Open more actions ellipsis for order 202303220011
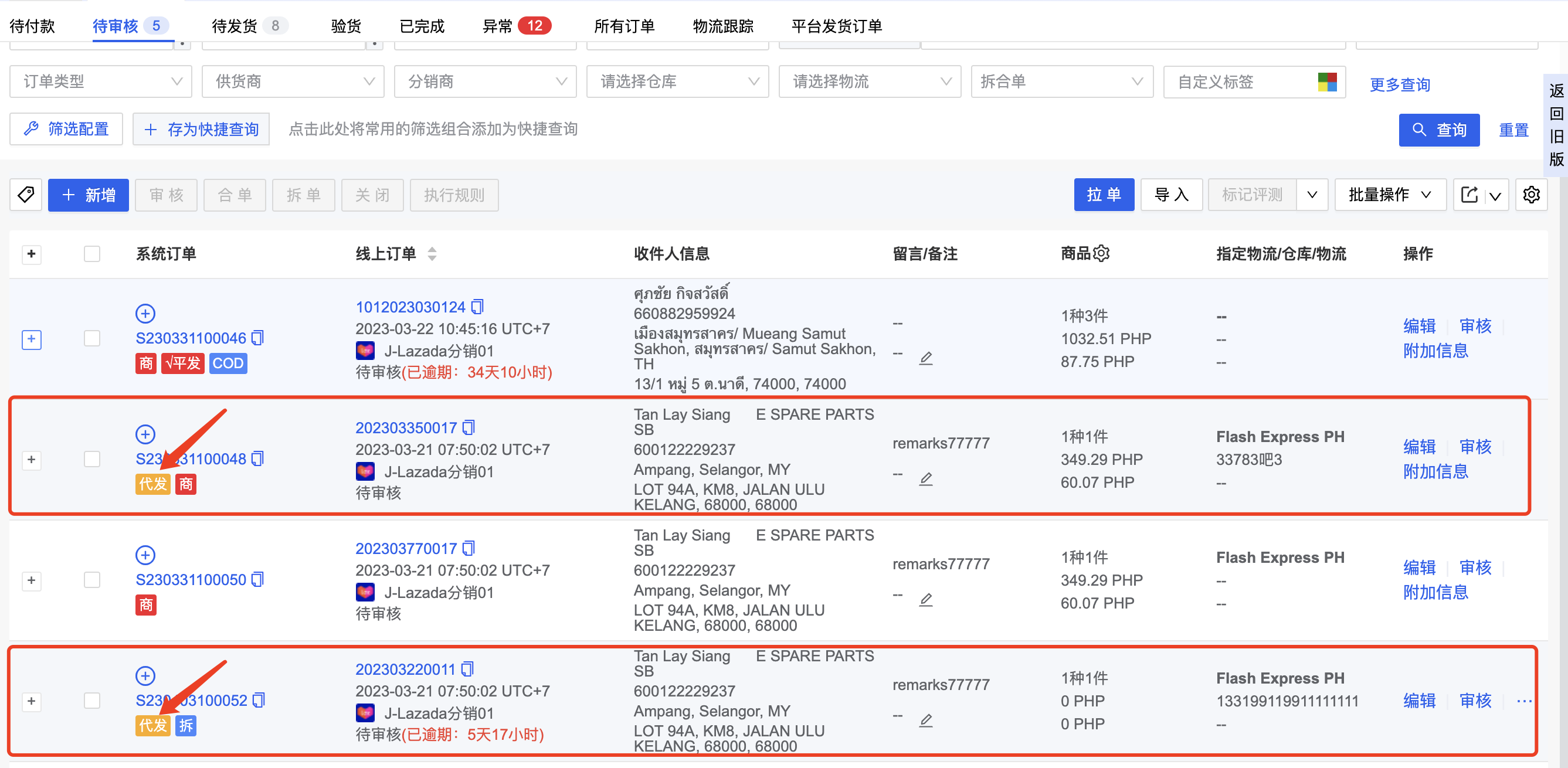Image resolution: width=1568 pixels, height=768 pixels. tap(1524, 701)
